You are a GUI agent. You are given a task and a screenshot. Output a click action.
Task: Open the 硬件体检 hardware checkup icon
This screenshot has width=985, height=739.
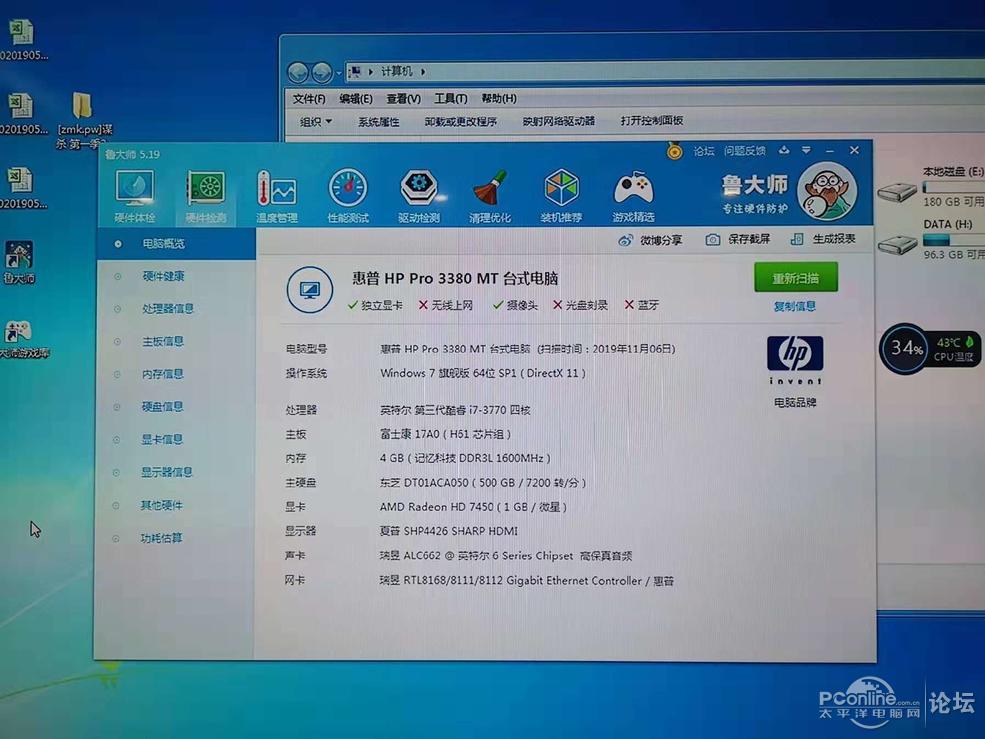pyautogui.click(x=134, y=195)
